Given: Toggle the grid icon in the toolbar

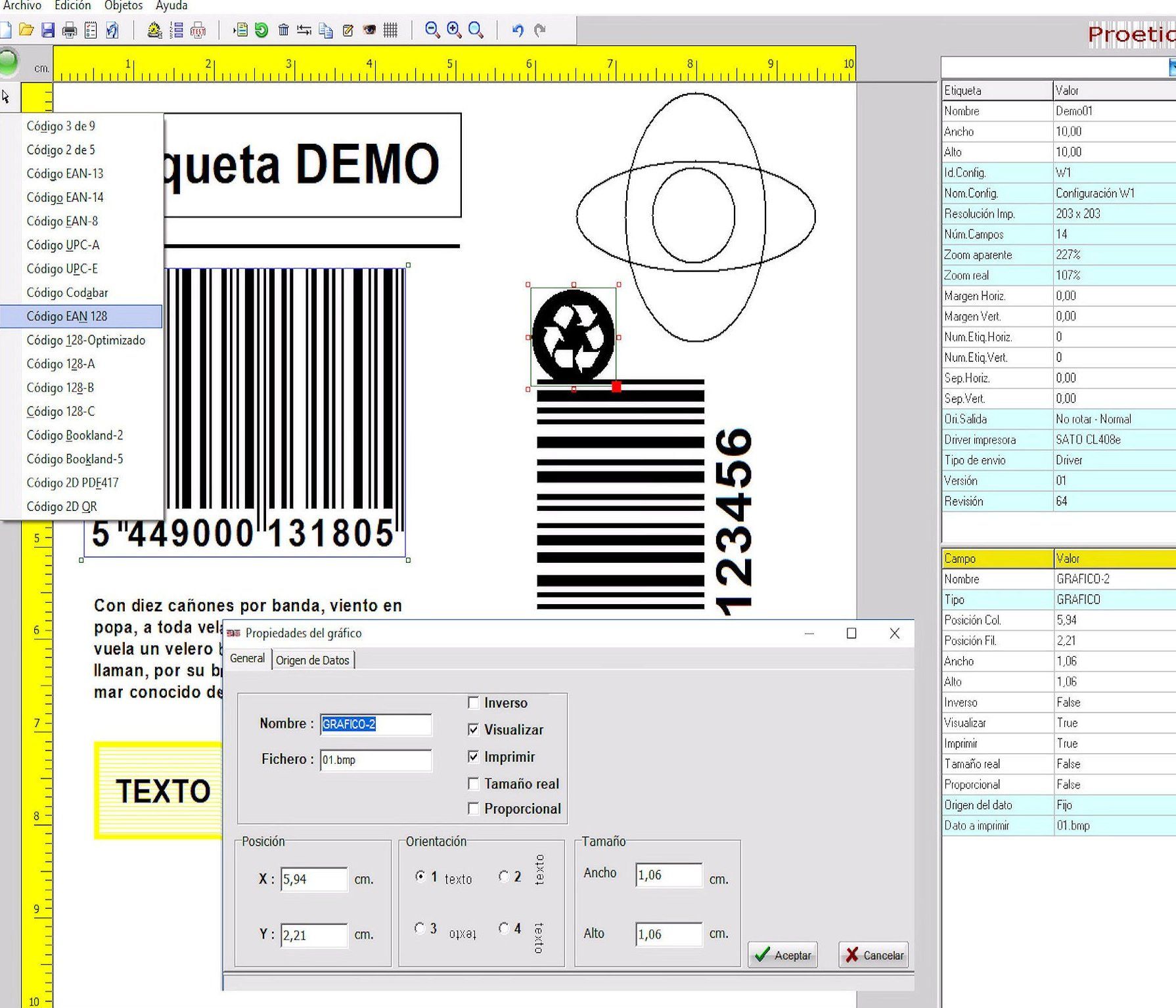Looking at the screenshot, I should (390, 30).
